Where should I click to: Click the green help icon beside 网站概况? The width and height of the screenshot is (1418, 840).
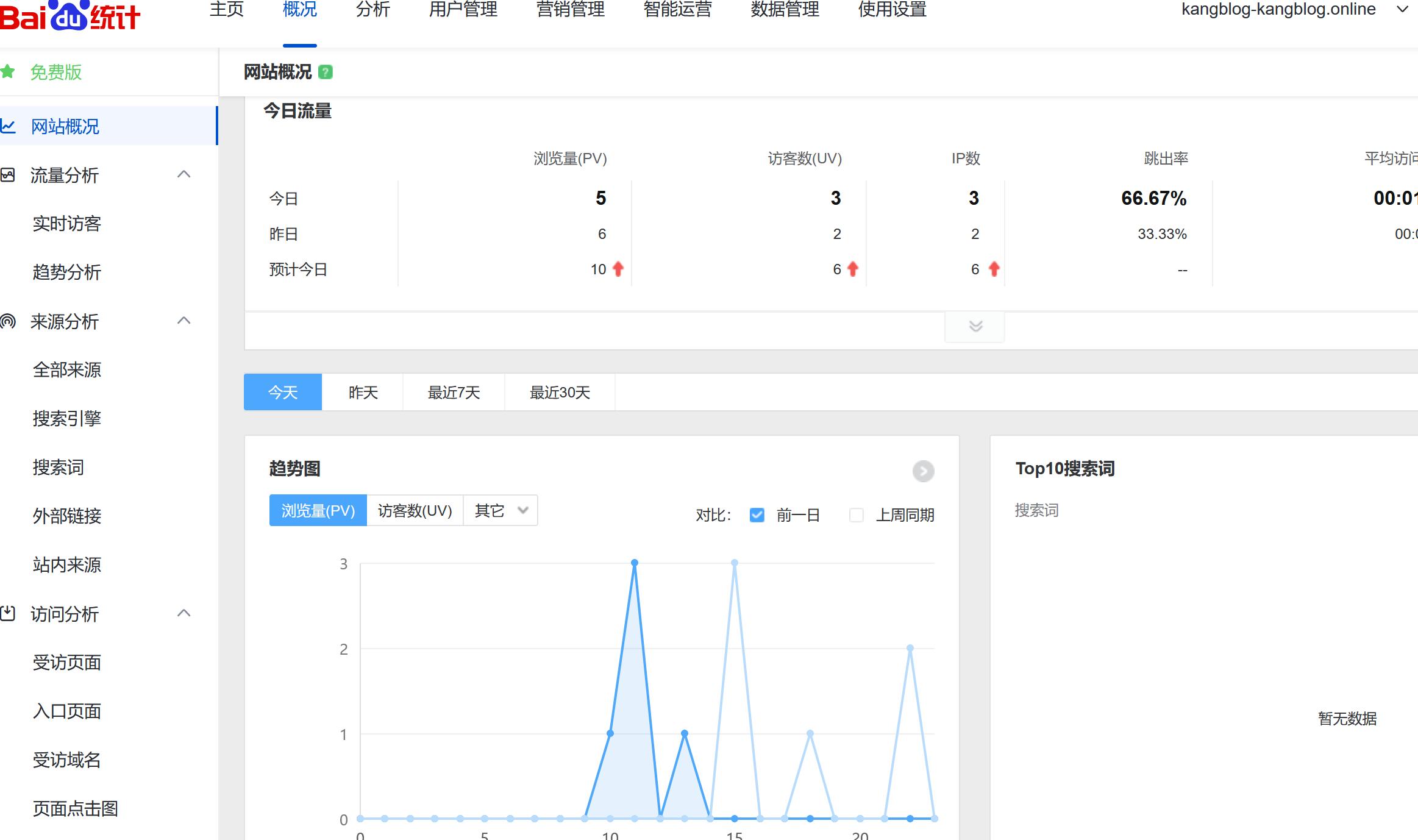pos(326,73)
